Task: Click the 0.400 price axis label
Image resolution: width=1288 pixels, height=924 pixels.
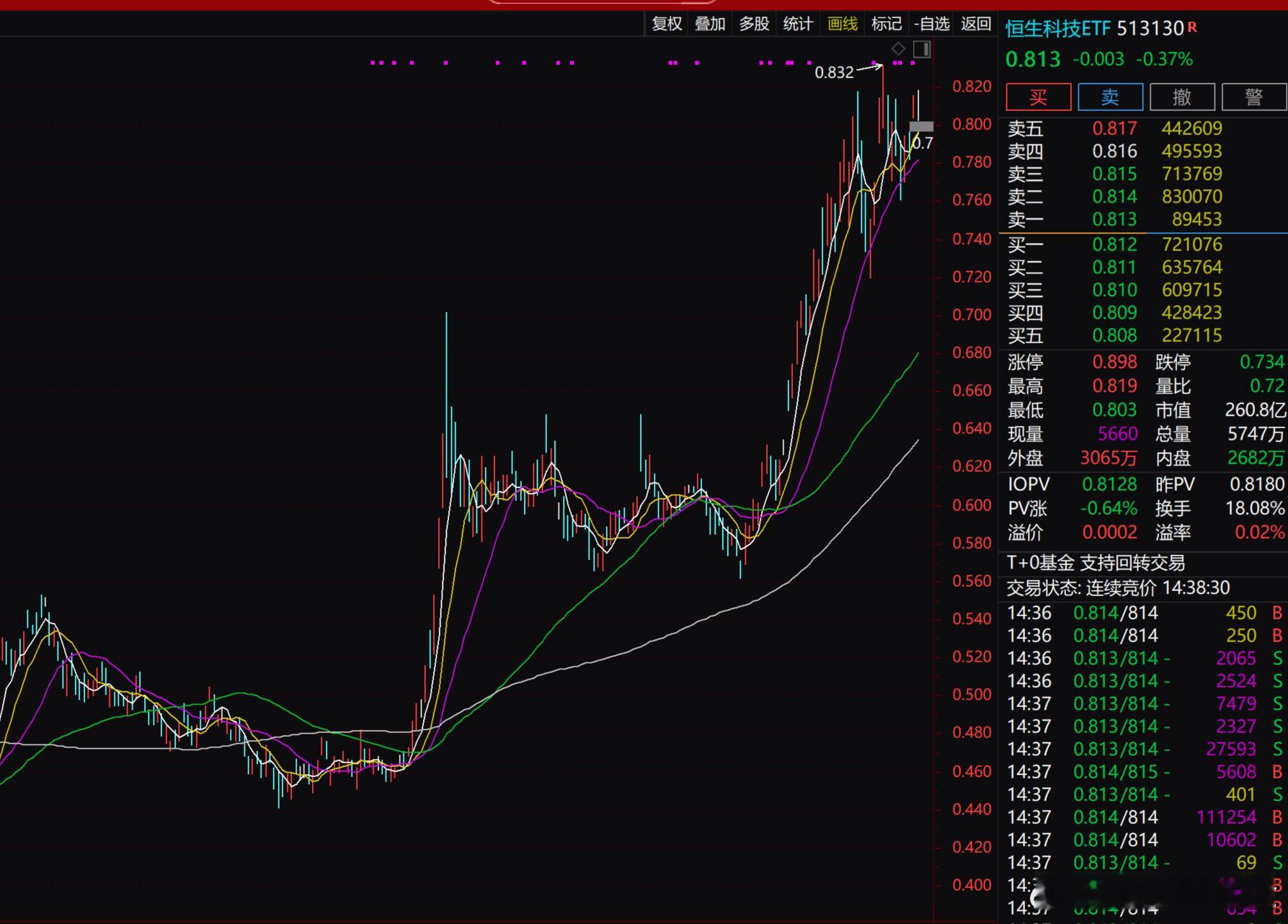Action: click(x=972, y=885)
